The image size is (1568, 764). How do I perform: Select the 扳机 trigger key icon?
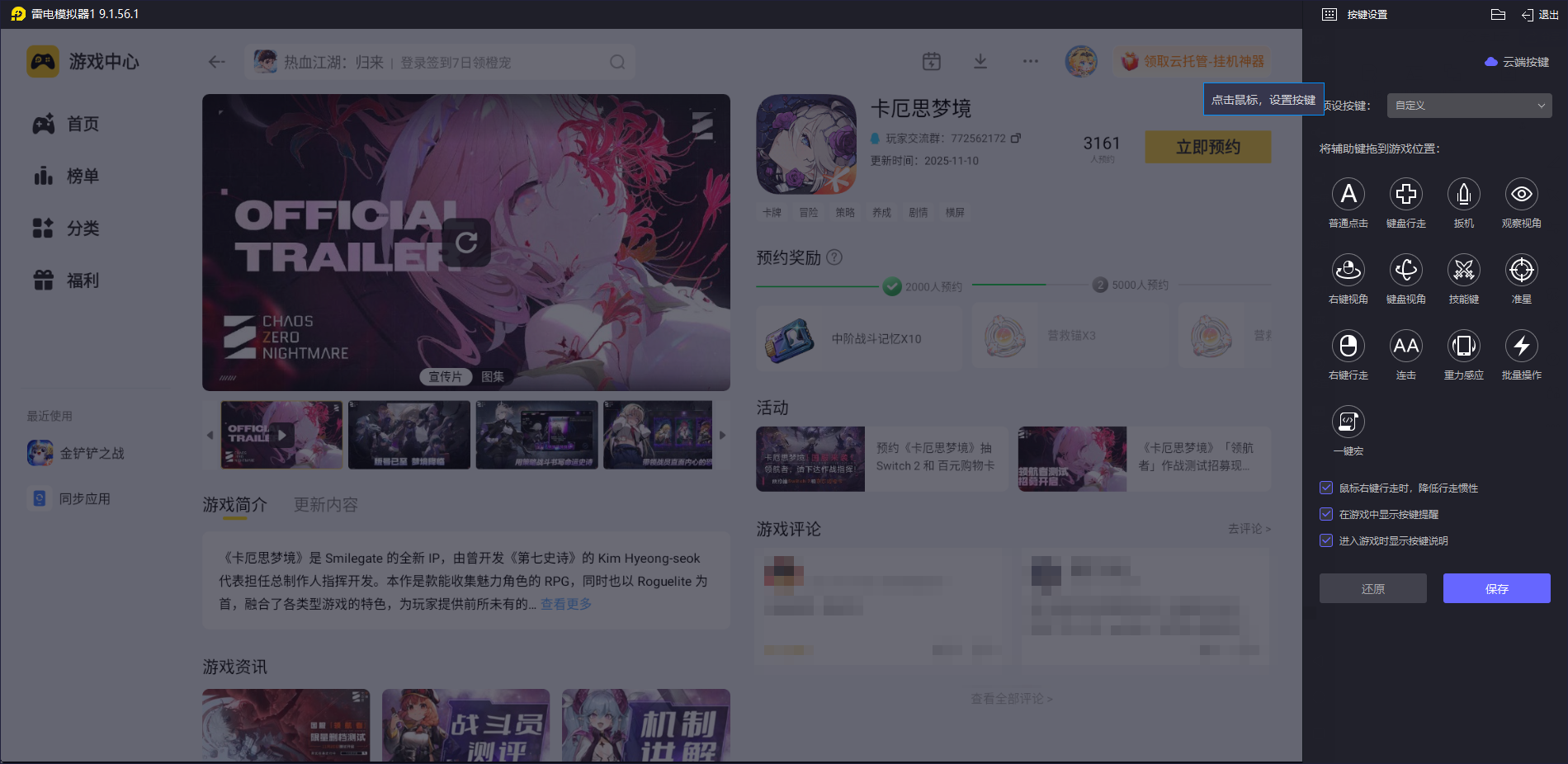tap(1464, 194)
